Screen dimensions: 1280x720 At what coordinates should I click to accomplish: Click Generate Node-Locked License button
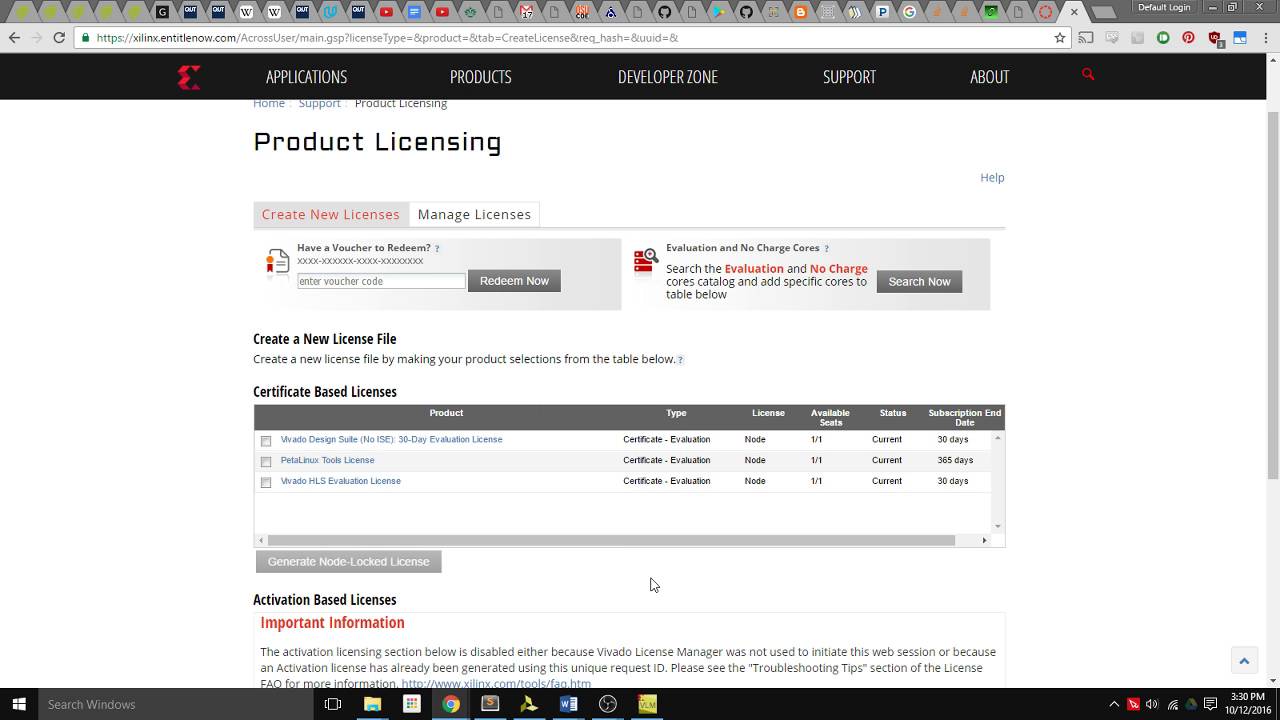(x=348, y=562)
